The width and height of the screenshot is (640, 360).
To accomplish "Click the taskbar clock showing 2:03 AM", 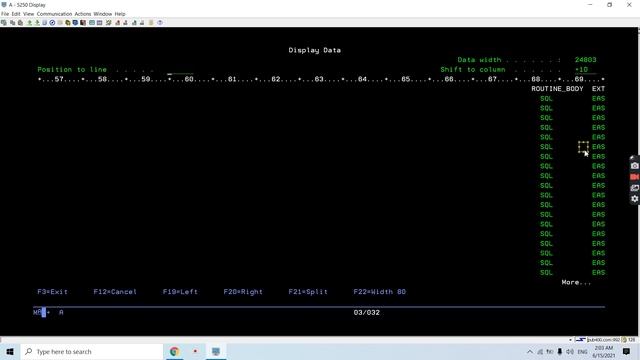I will (604, 351).
